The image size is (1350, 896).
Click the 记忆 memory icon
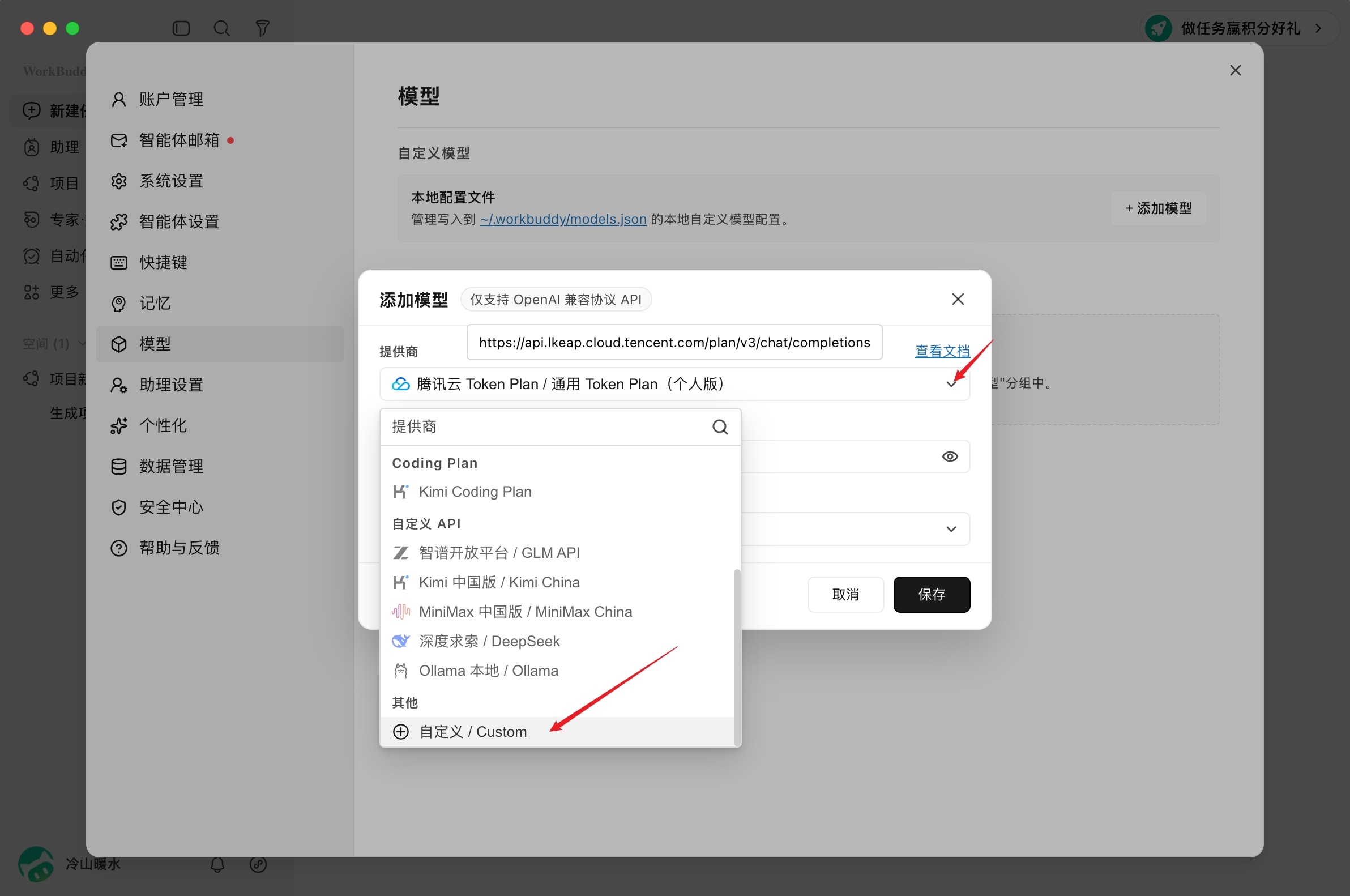coord(118,304)
